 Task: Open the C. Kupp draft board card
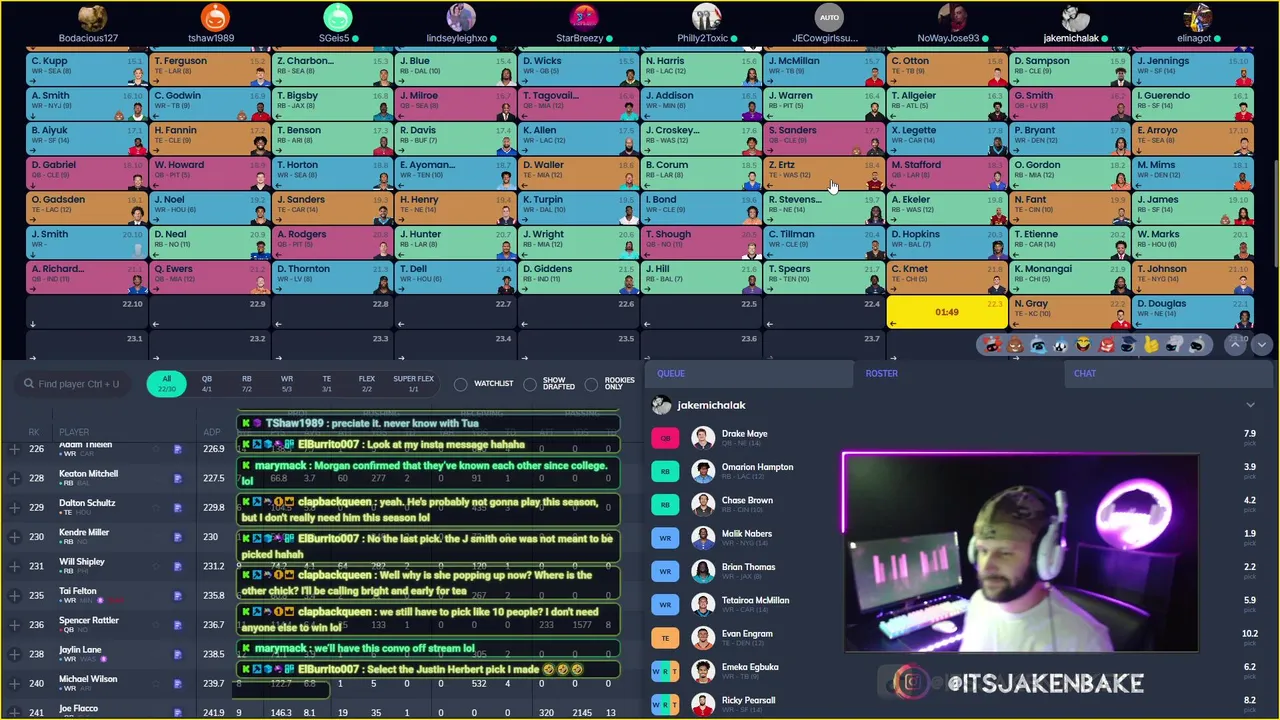click(87, 69)
